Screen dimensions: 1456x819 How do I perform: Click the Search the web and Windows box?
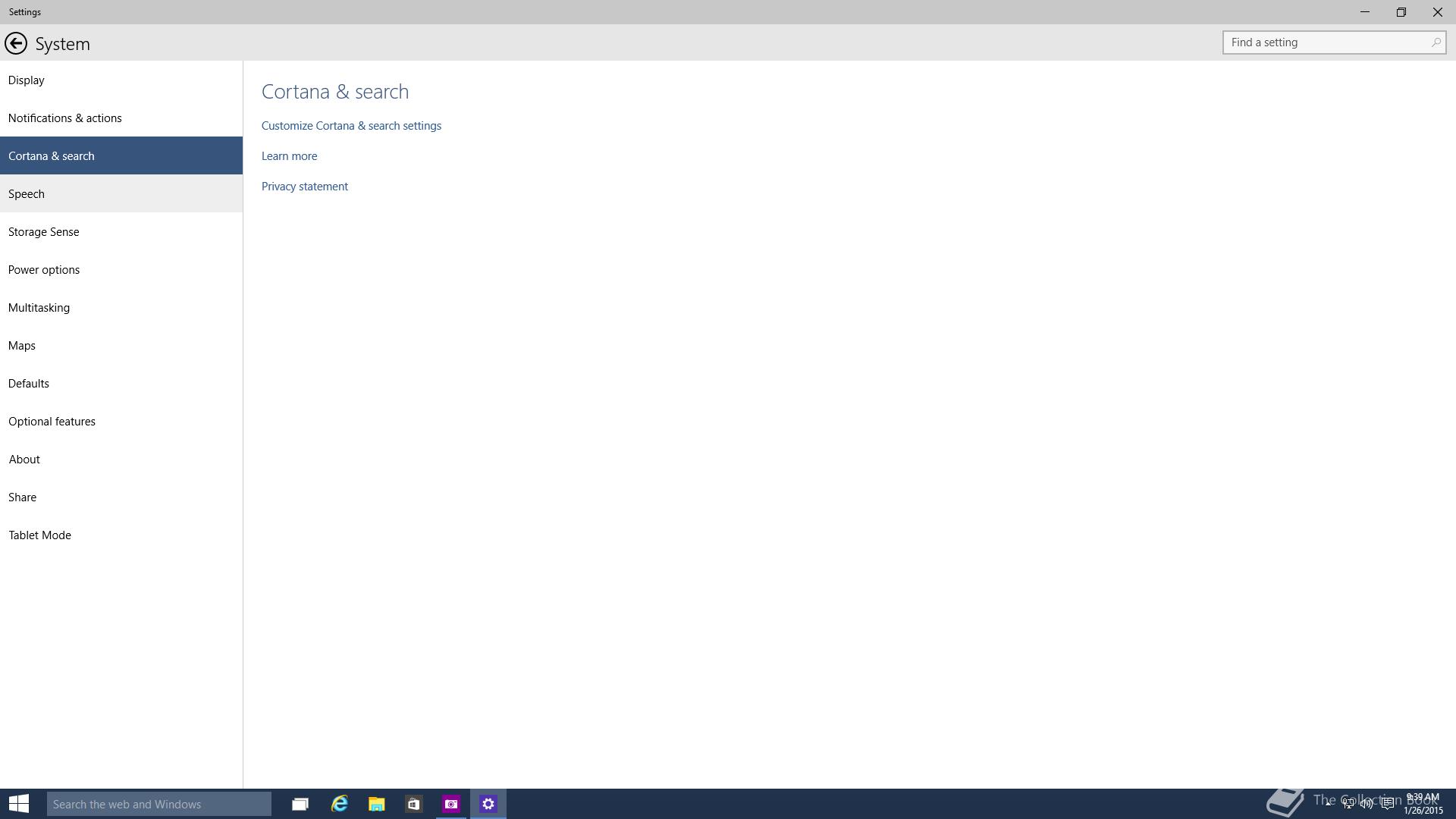tap(159, 804)
